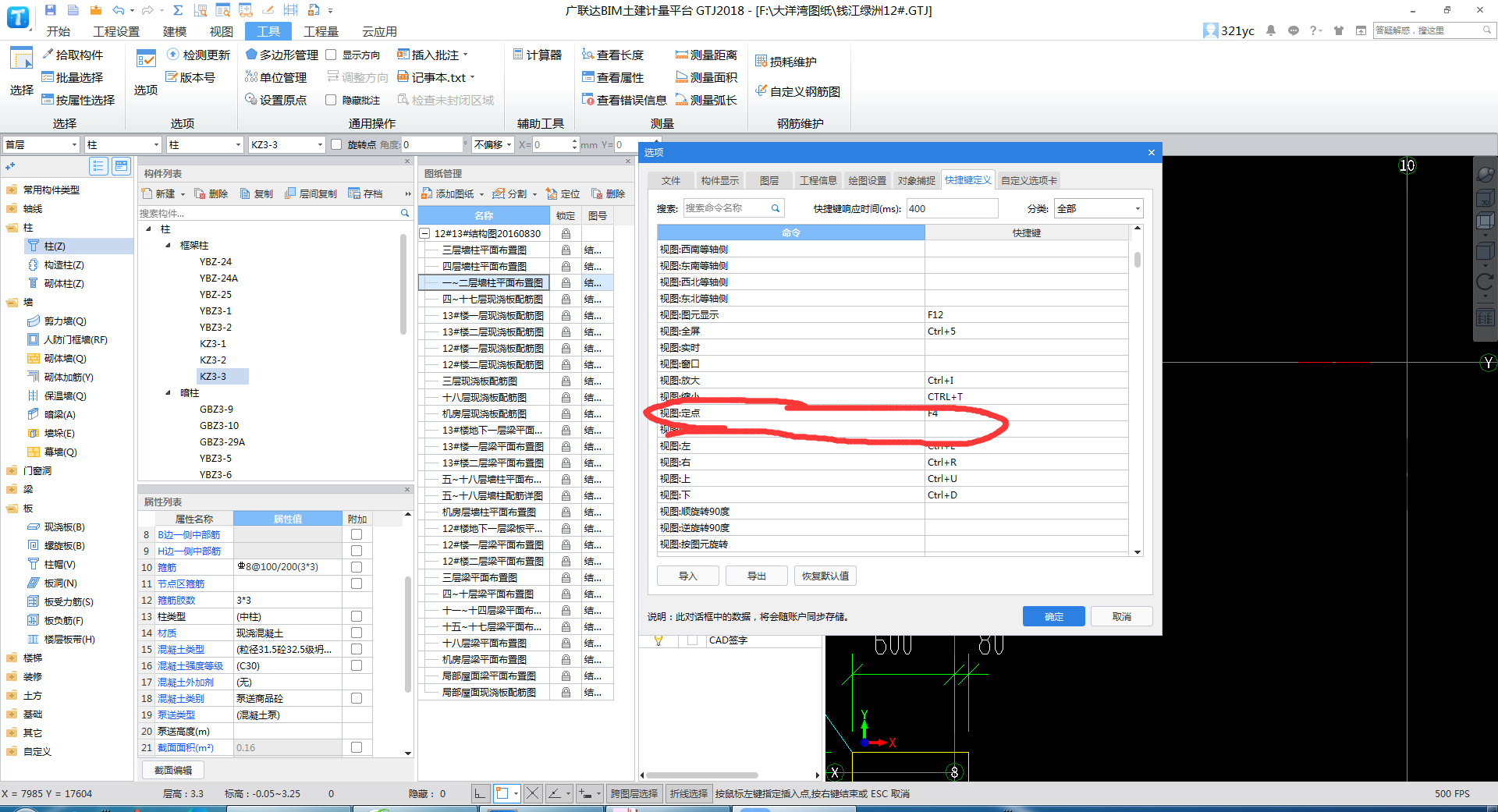1498x812 pixels.
Task: Check 附加 box for 混凝土强度等级 row
Action: [357, 665]
